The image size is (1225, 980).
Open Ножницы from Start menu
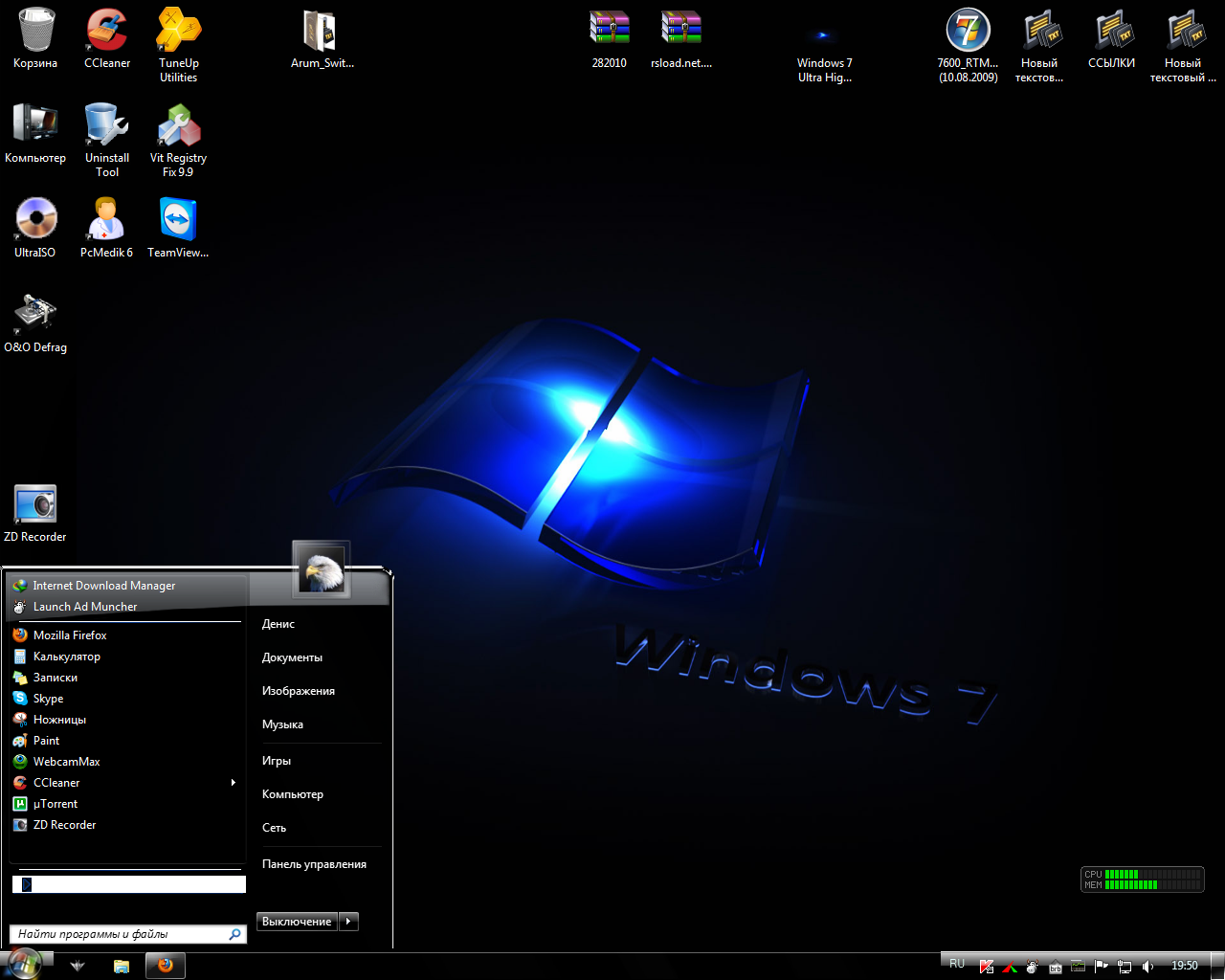126,720
